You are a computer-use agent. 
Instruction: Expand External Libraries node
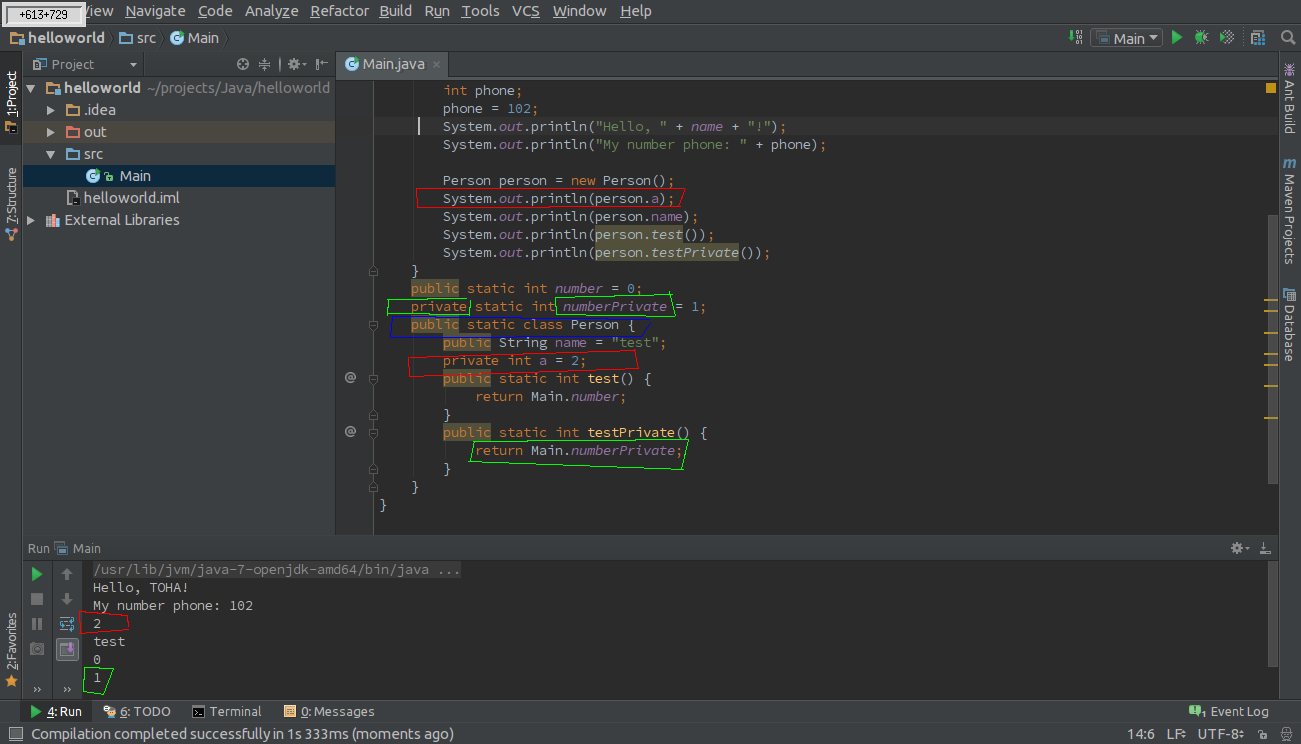(31, 220)
